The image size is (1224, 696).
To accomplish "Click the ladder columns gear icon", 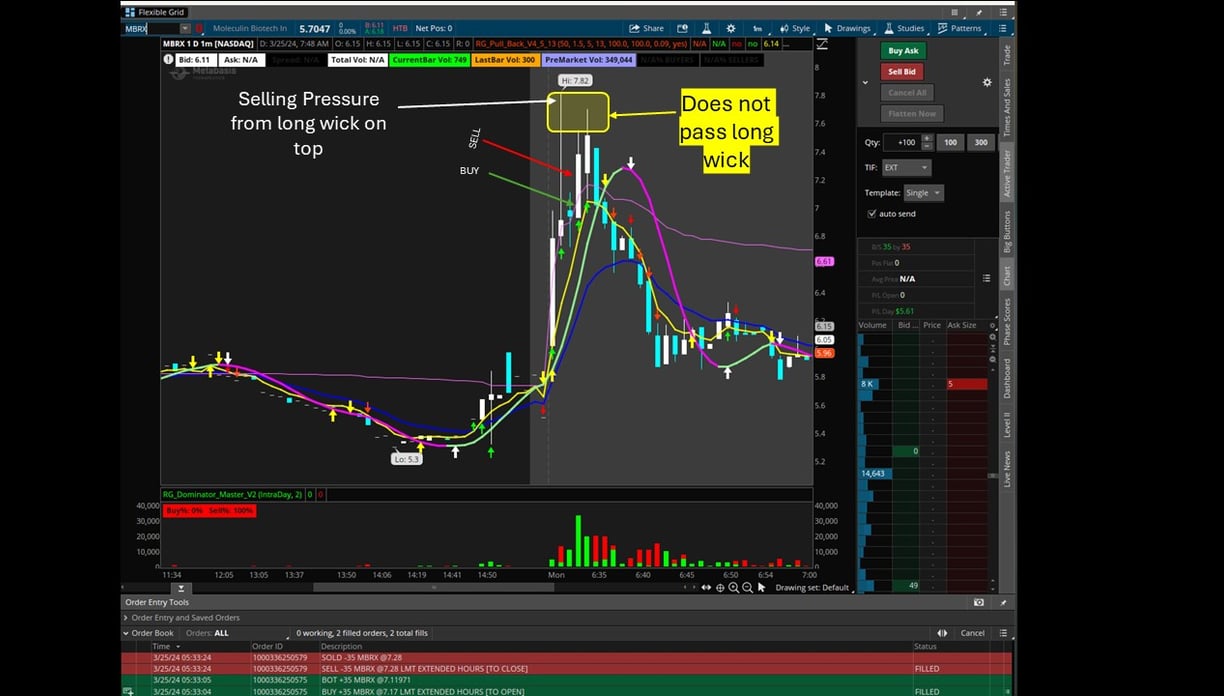I will pos(992,325).
